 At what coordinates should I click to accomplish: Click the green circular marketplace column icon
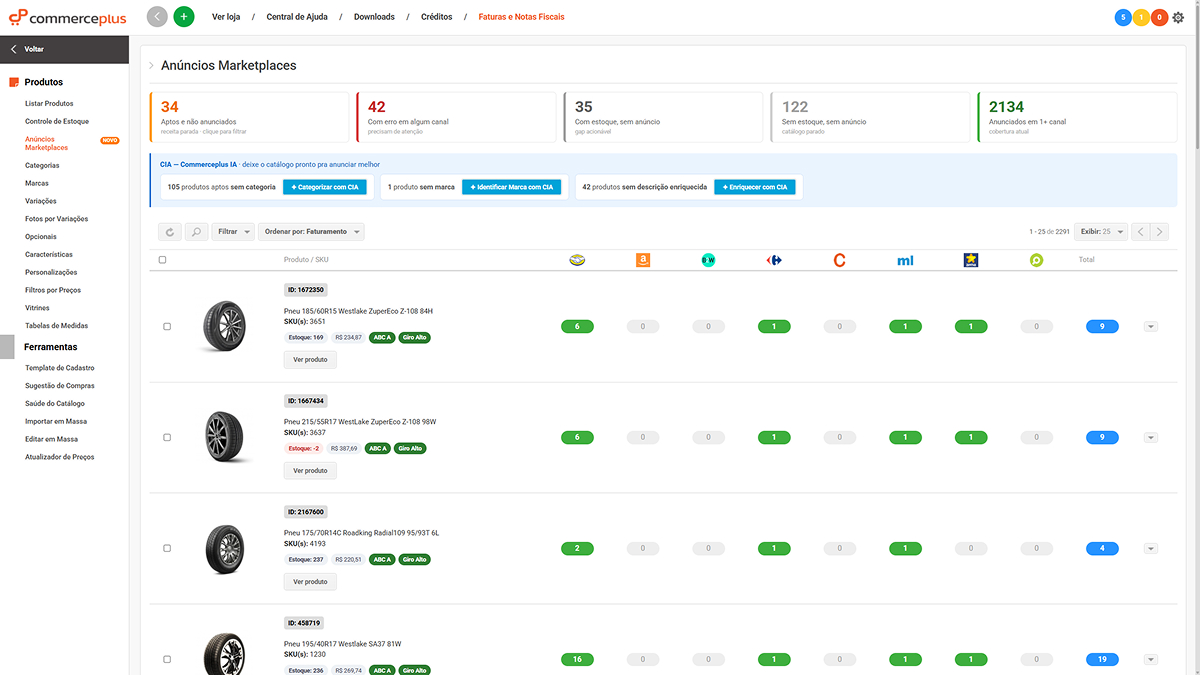coord(1036,260)
